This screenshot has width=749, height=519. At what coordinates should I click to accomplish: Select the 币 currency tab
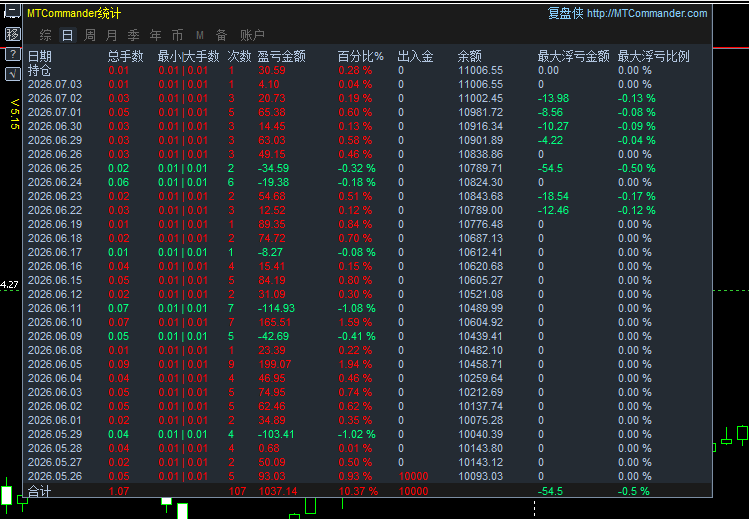pos(177,35)
